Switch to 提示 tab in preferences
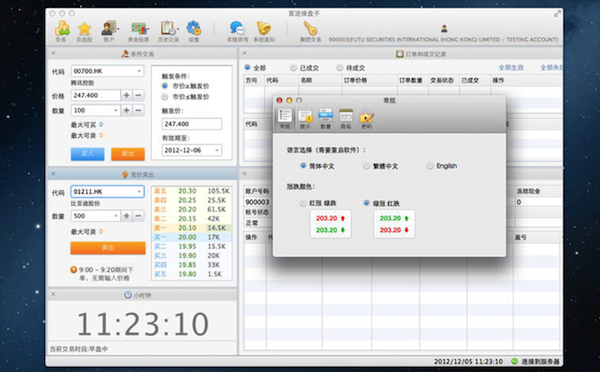Image resolution: width=600 pixels, height=372 pixels. [x=305, y=119]
